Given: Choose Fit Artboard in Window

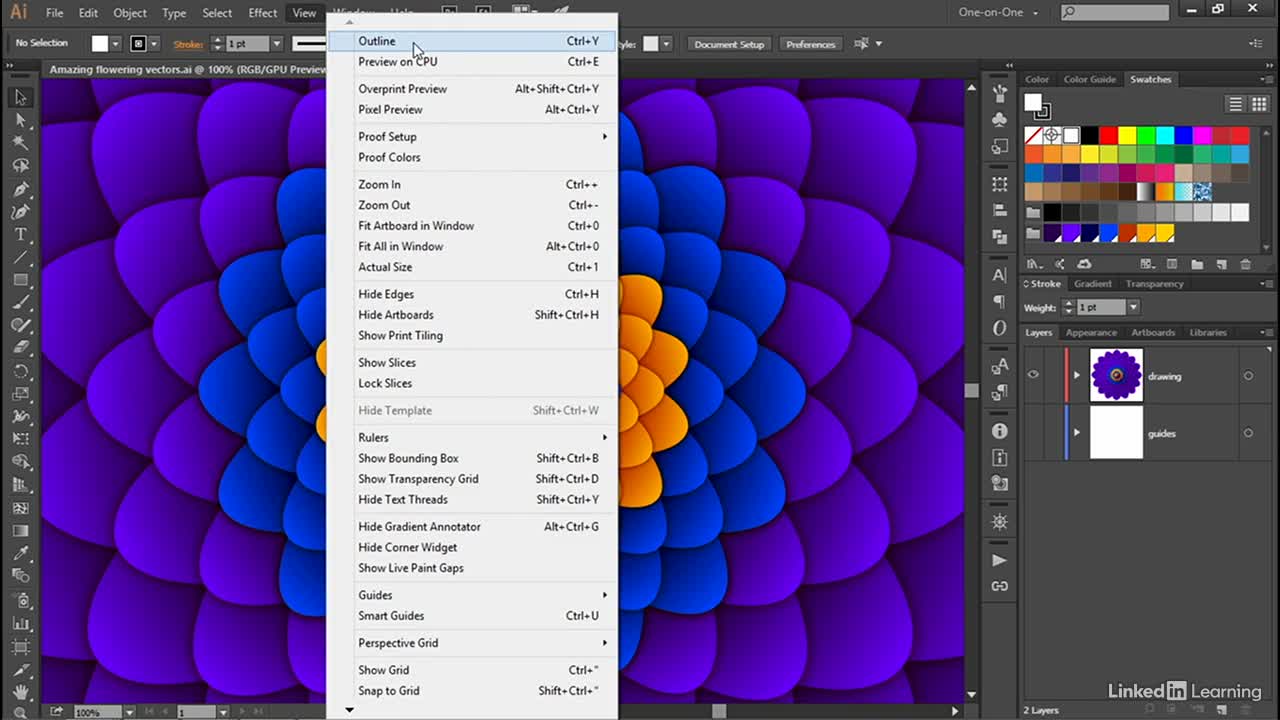Looking at the screenshot, I should point(472,226).
